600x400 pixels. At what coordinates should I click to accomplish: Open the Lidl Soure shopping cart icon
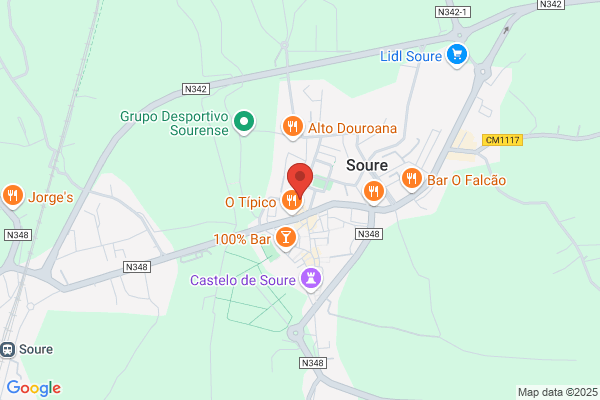[457, 55]
